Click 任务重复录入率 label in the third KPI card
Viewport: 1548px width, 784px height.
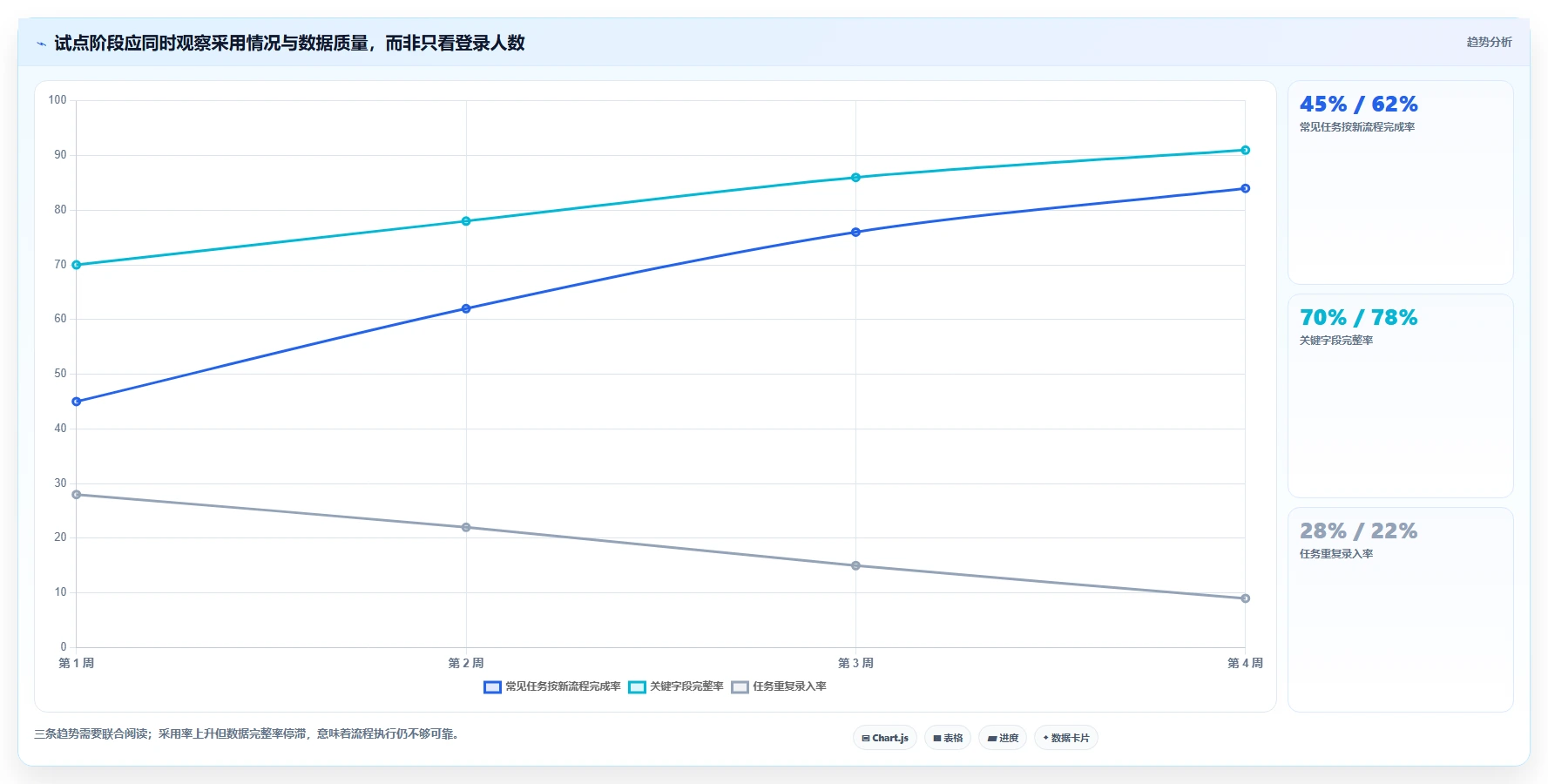pyautogui.click(x=1335, y=554)
